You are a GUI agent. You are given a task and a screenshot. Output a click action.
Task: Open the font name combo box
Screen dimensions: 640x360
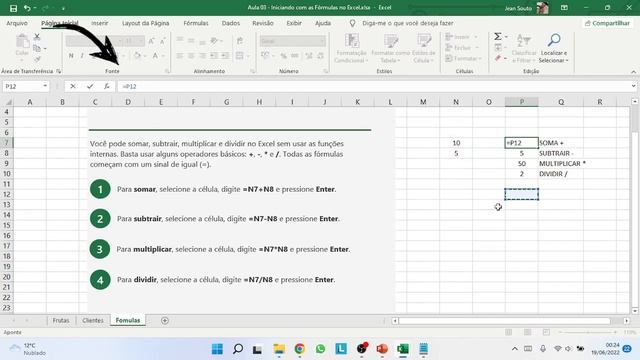click(x=94, y=41)
